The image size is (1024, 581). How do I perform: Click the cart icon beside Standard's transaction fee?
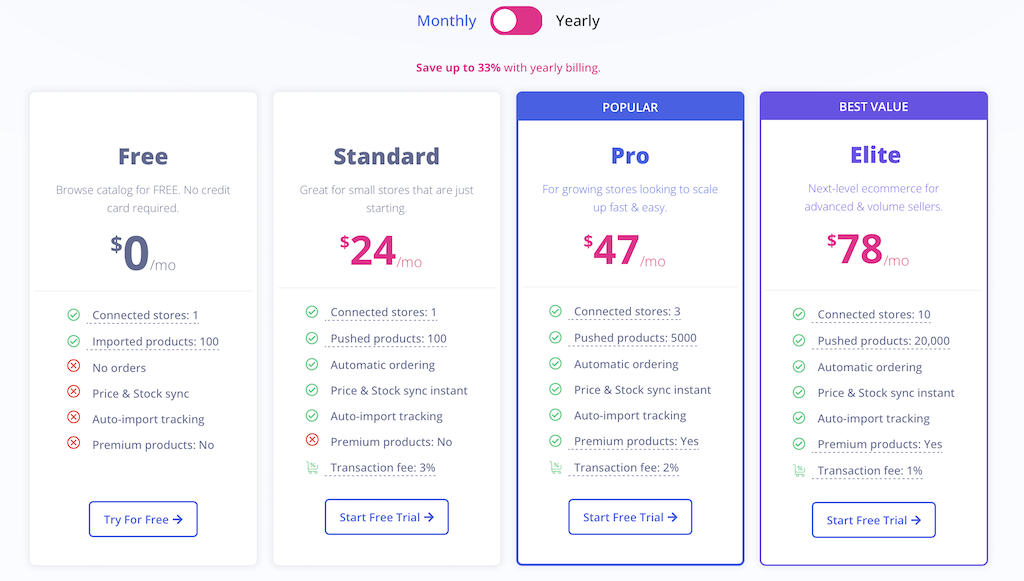coord(313,468)
